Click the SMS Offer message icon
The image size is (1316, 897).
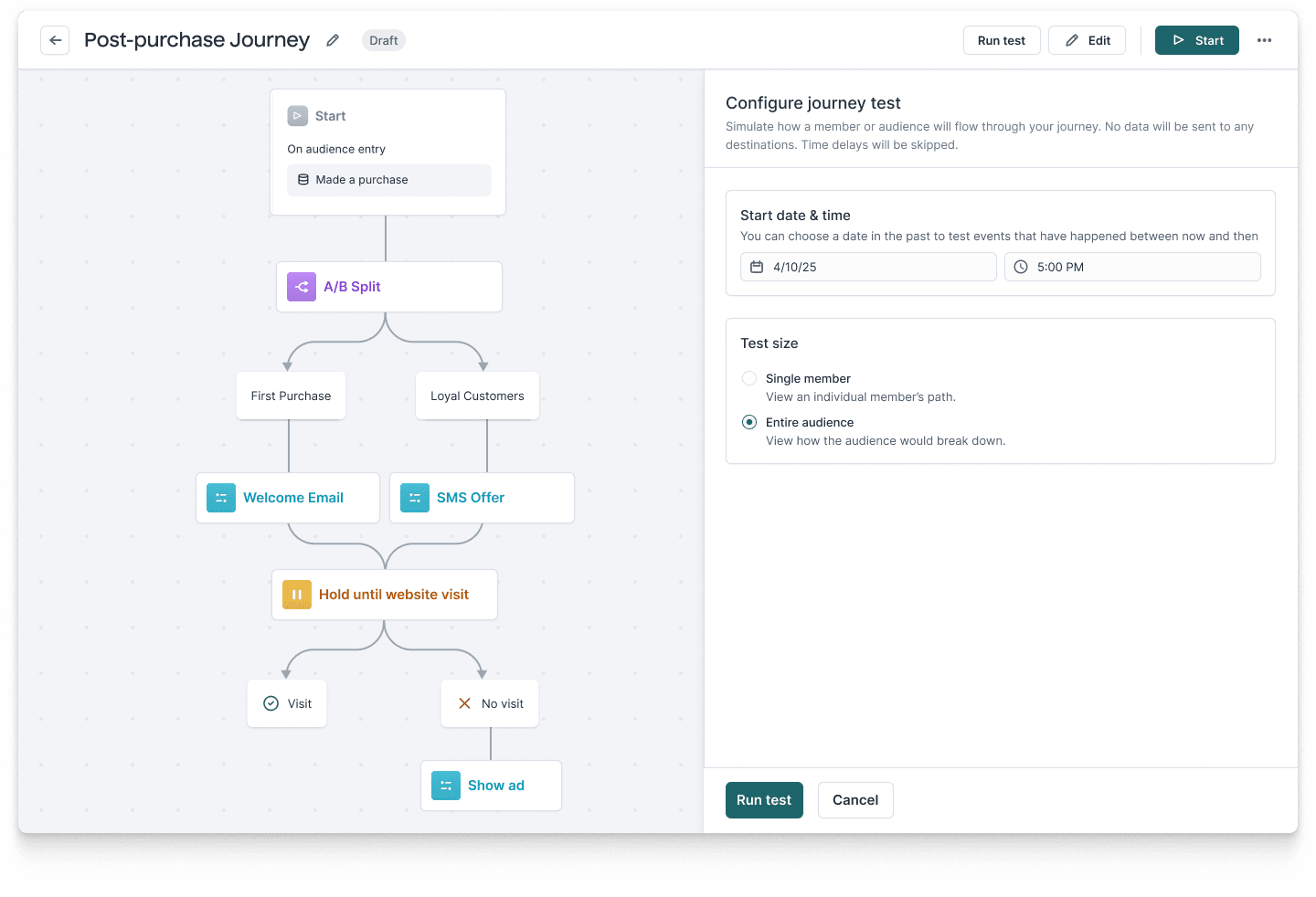[x=414, y=498]
